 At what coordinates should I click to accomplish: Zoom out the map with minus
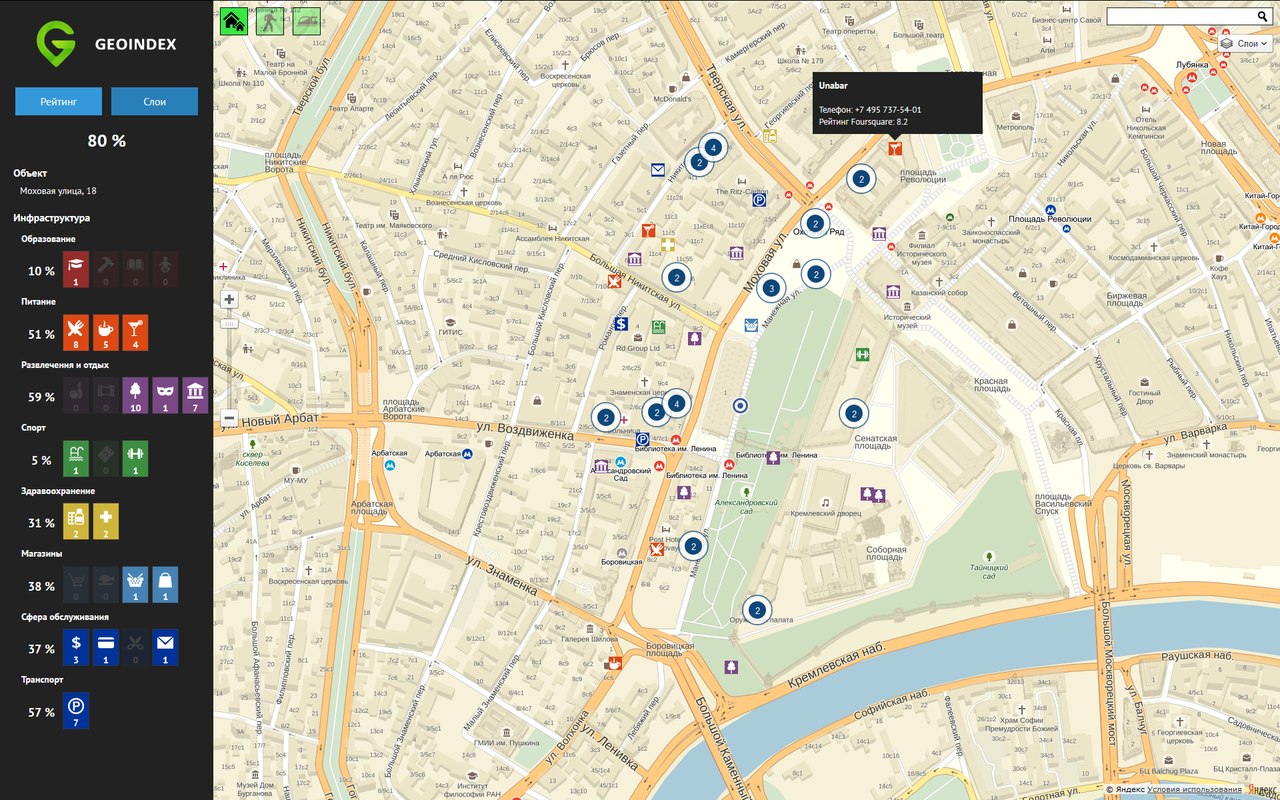pos(229,418)
